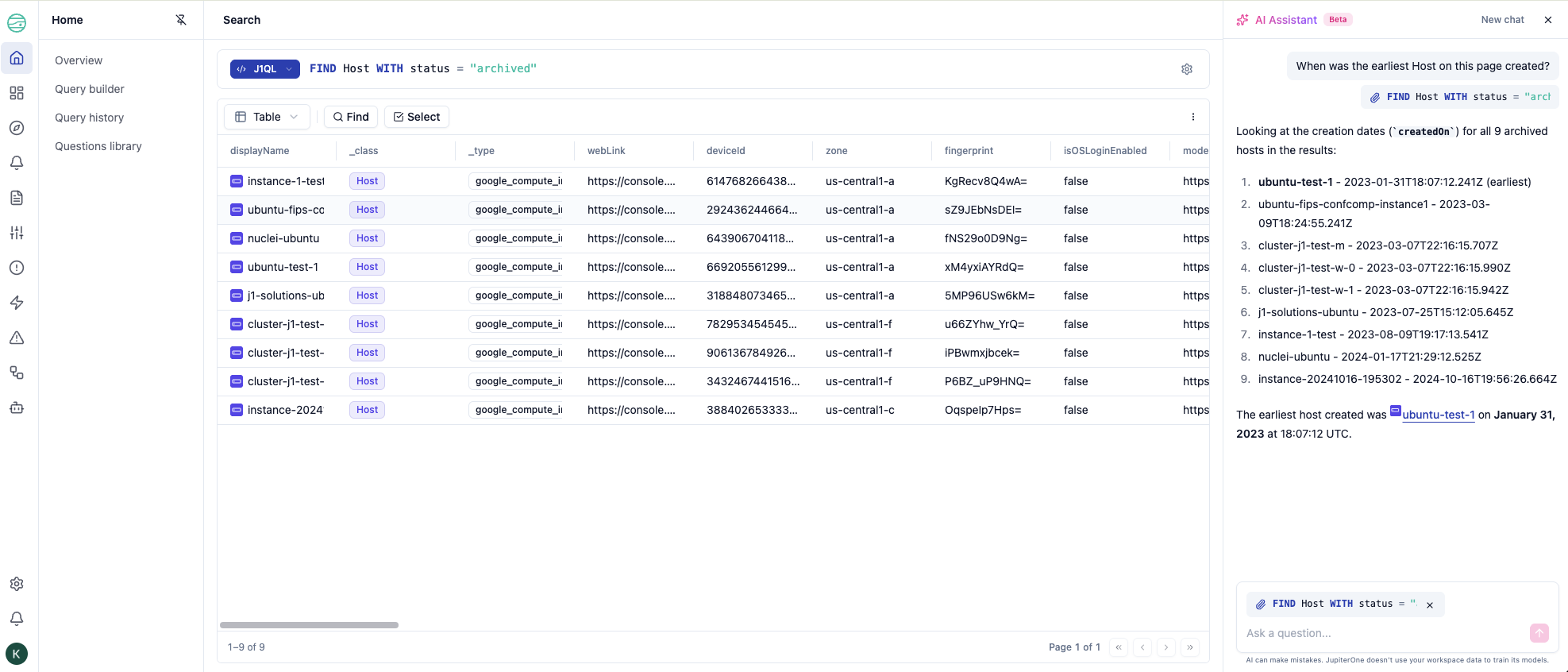This screenshot has width=1568, height=672.
Task: Click the _type column header
Action: pyautogui.click(x=481, y=151)
